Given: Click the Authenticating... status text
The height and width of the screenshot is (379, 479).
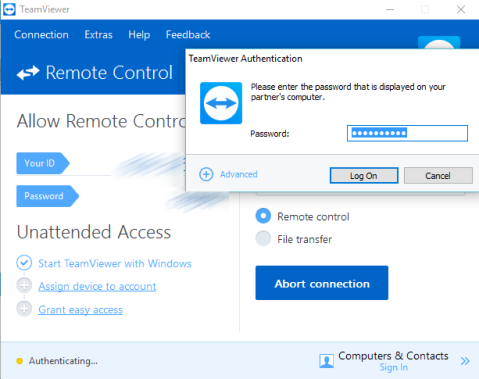Looking at the screenshot, I should tap(63, 361).
